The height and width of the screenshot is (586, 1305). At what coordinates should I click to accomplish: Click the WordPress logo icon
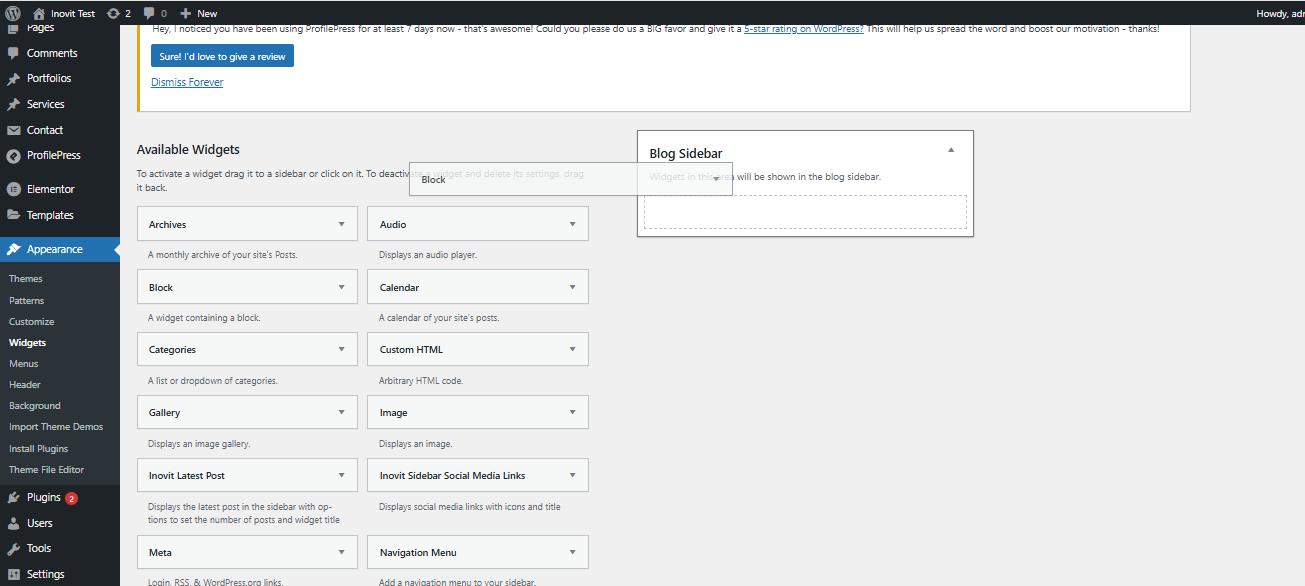13,13
